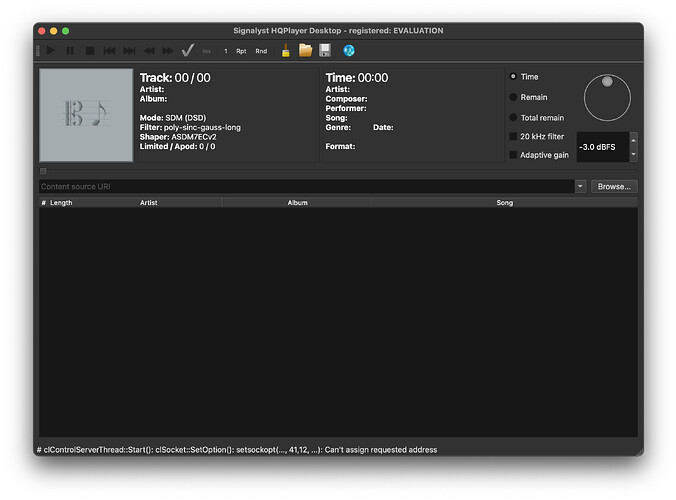Click the album cover art placeholder
This screenshot has height=500, width=676.
tap(86, 115)
